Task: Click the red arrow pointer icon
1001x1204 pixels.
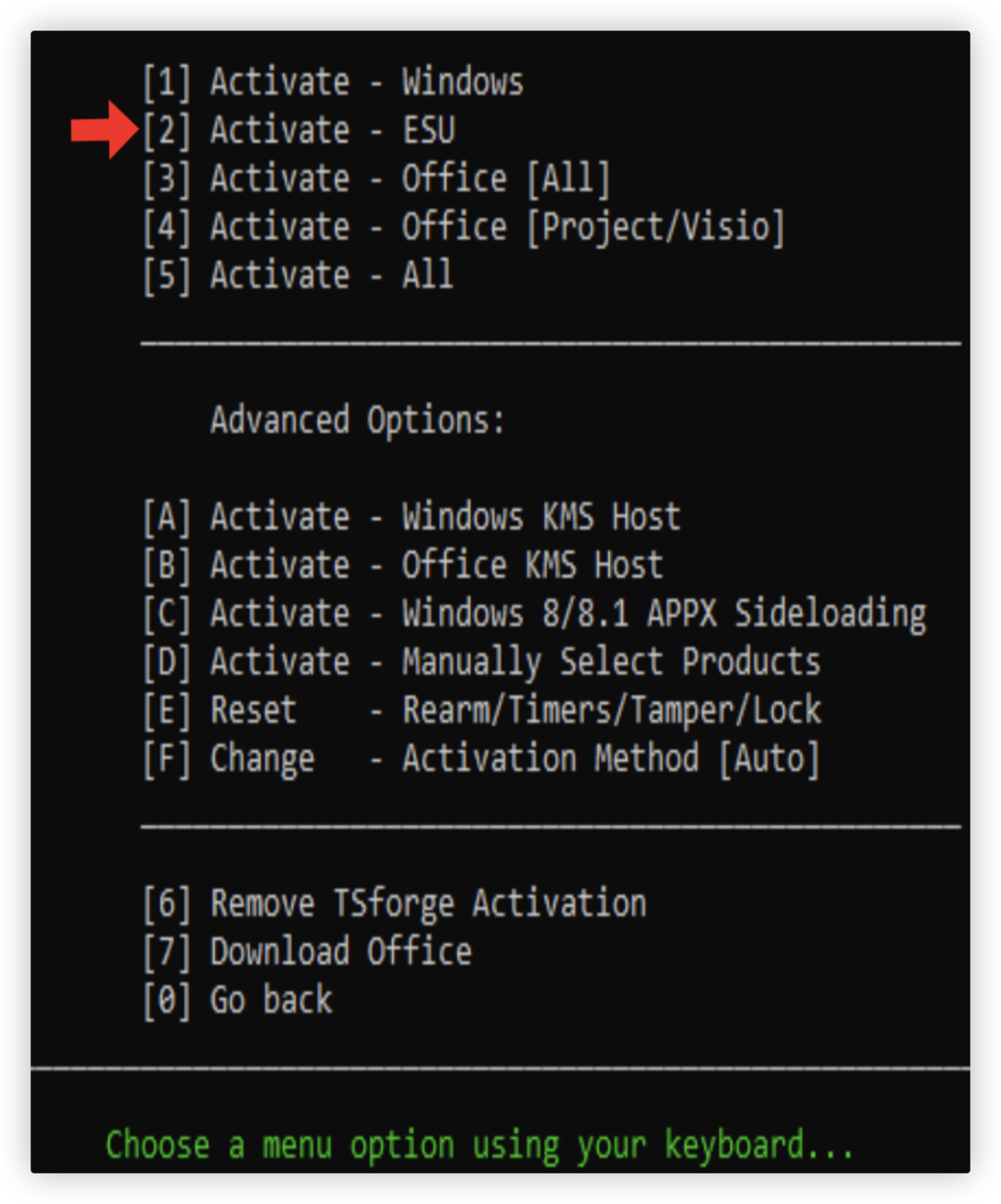Action: tap(104, 130)
